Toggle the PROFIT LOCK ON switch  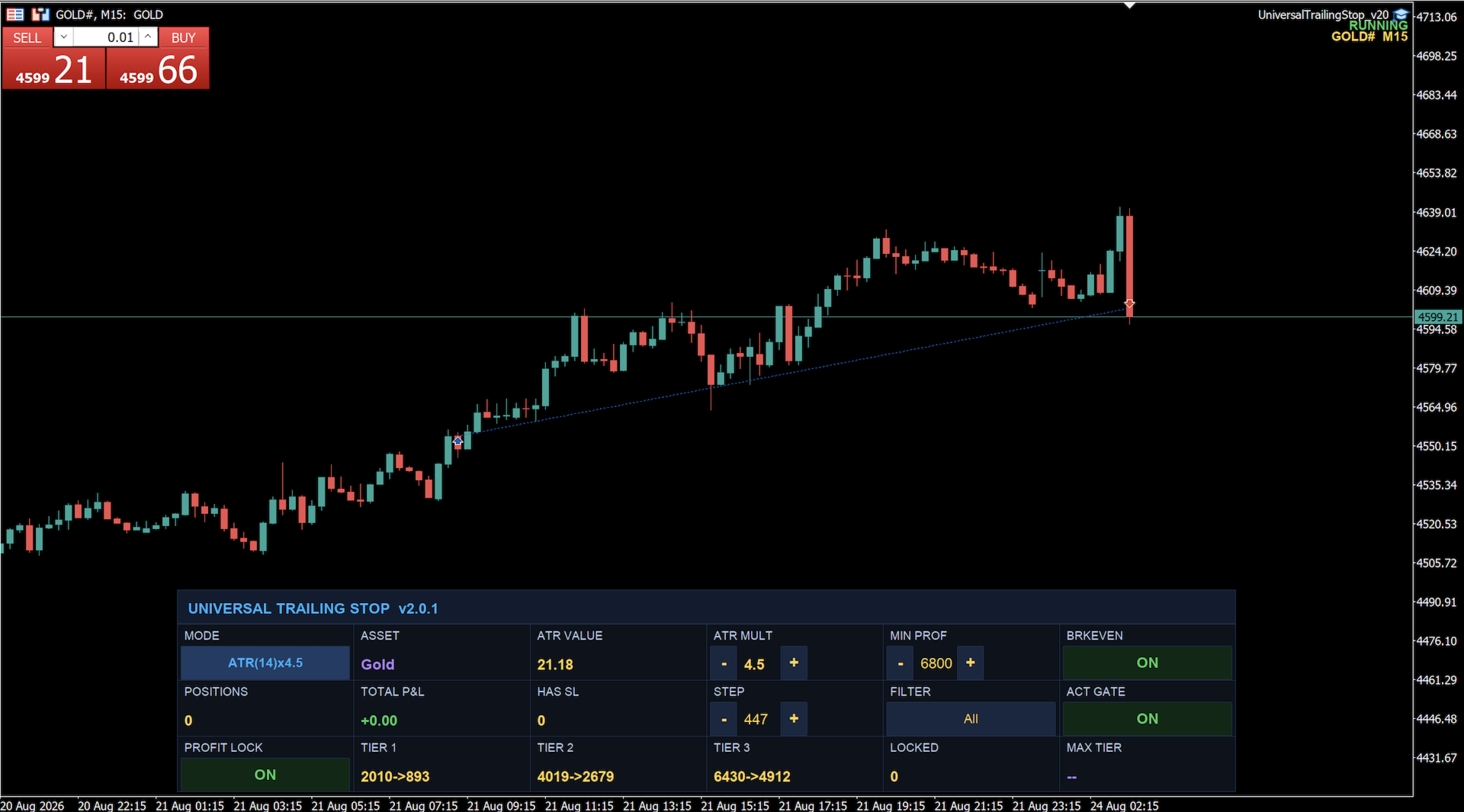pyautogui.click(x=265, y=775)
